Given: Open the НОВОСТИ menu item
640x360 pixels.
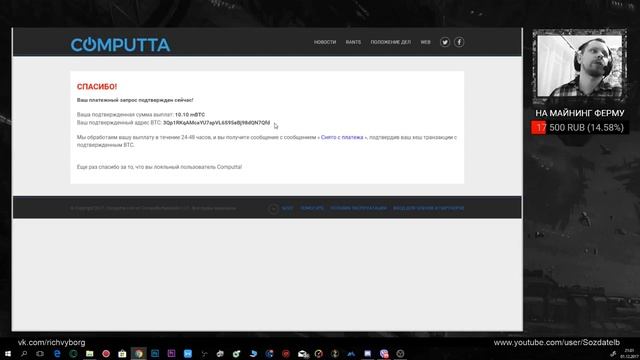Looking at the screenshot, I should point(325,42).
